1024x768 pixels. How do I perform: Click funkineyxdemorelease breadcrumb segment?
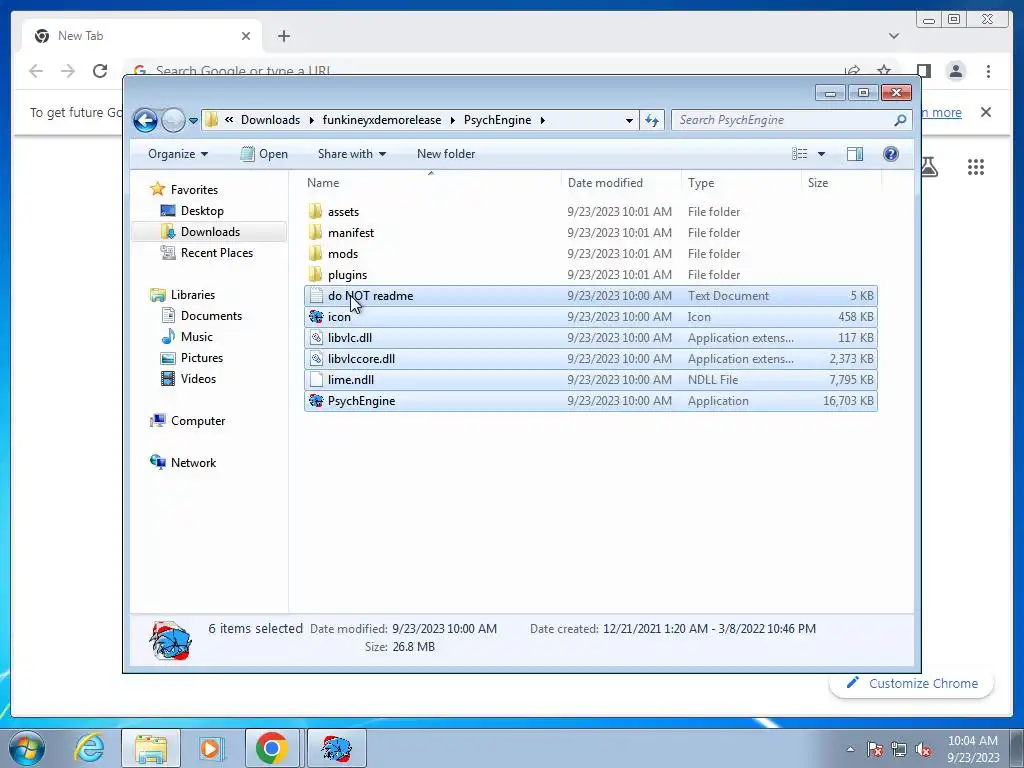click(x=381, y=120)
